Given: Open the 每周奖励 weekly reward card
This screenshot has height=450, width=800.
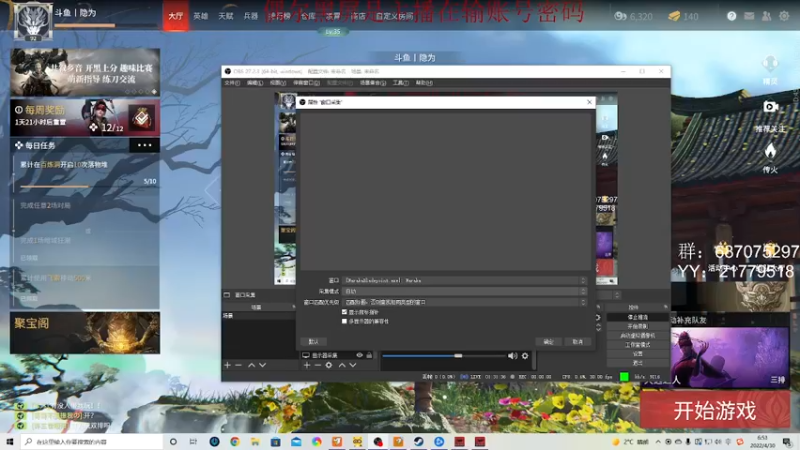Looking at the screenshot, I should pos(85,118).
